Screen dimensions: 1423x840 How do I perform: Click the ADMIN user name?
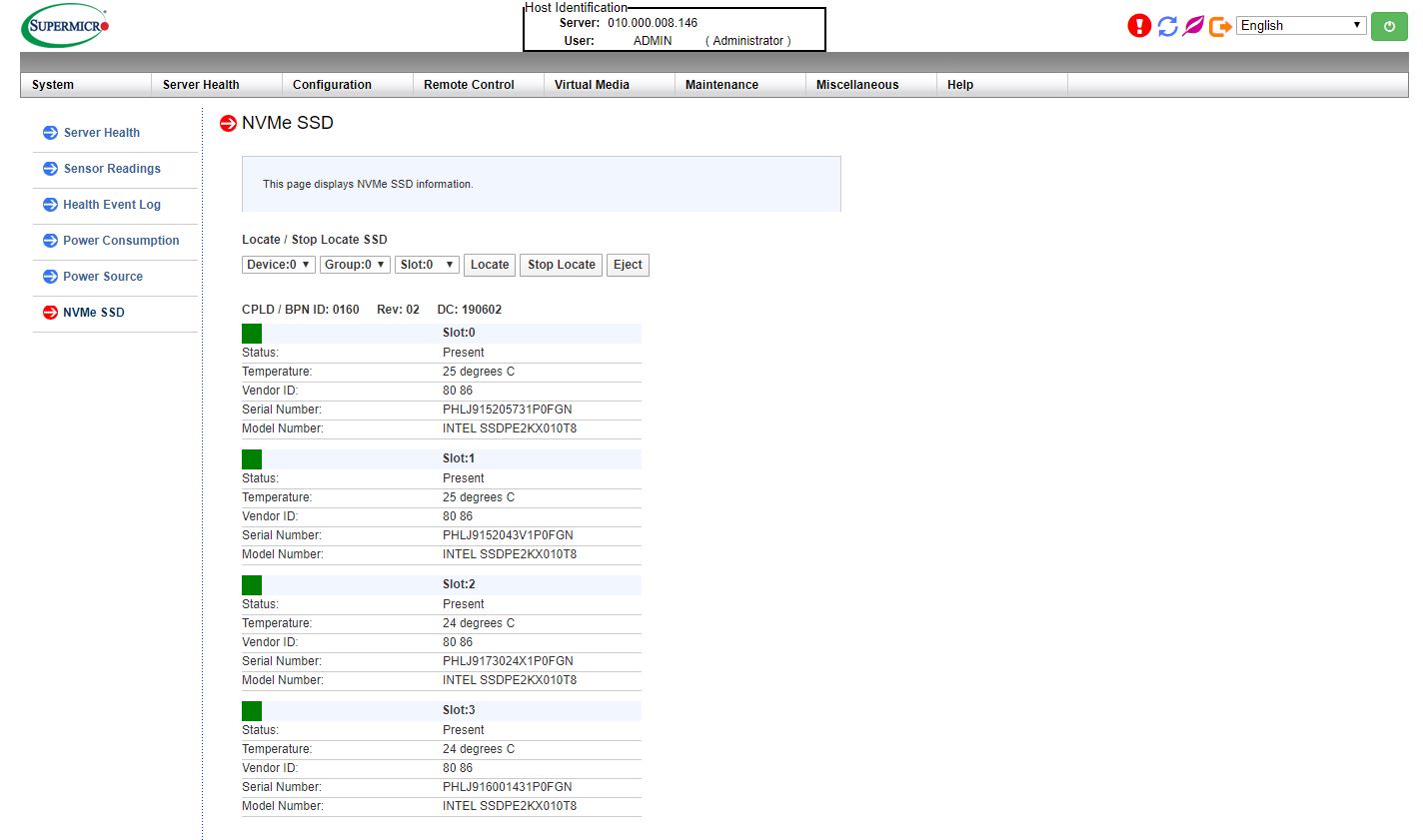click(653, 41)
